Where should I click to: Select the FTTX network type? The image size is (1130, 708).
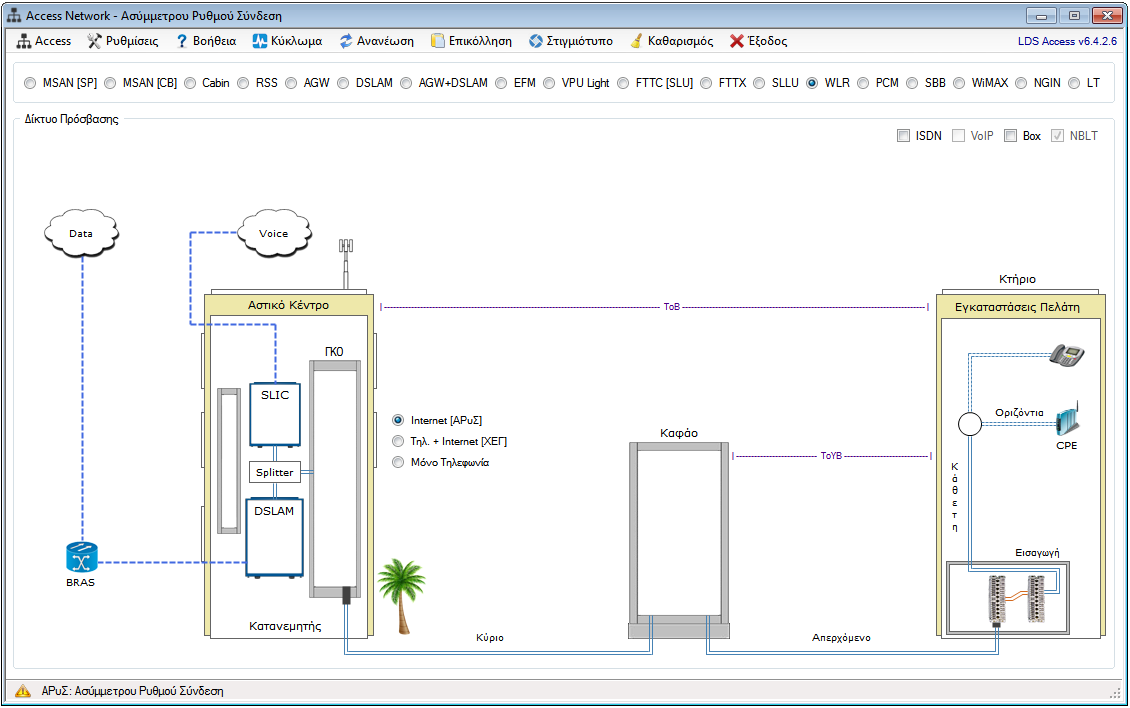[707, 83]
